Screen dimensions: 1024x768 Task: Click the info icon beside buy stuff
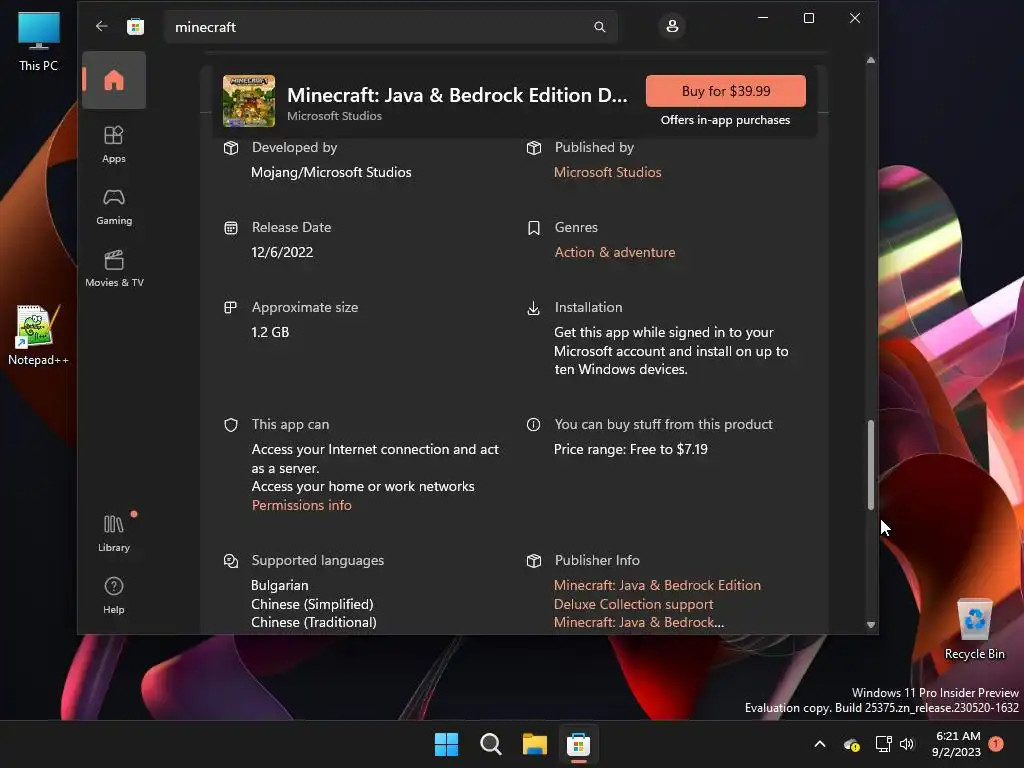(534, 424)
